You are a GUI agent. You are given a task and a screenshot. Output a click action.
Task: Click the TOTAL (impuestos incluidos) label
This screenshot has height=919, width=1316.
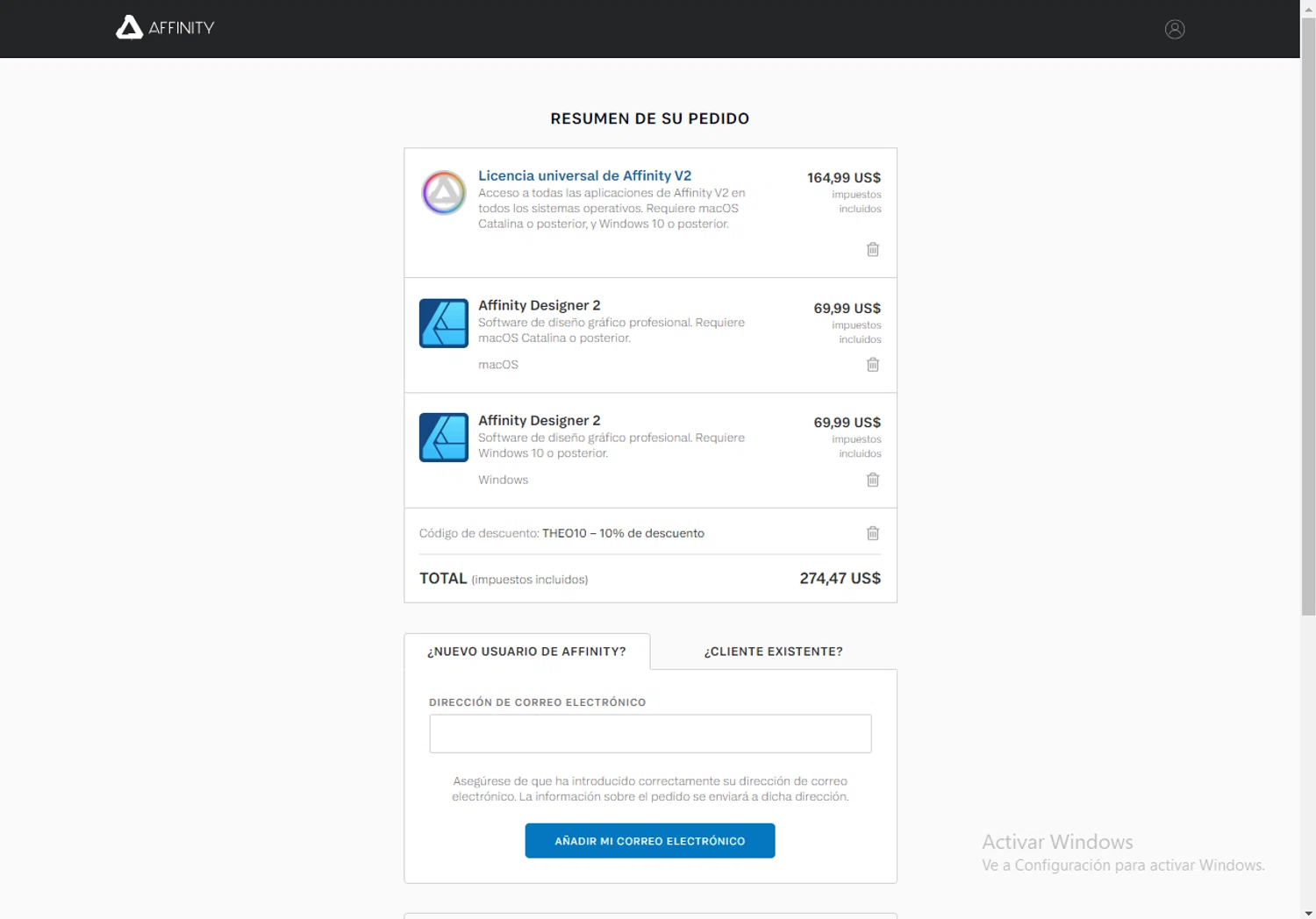pyautogui.click(x=504, y=579)
